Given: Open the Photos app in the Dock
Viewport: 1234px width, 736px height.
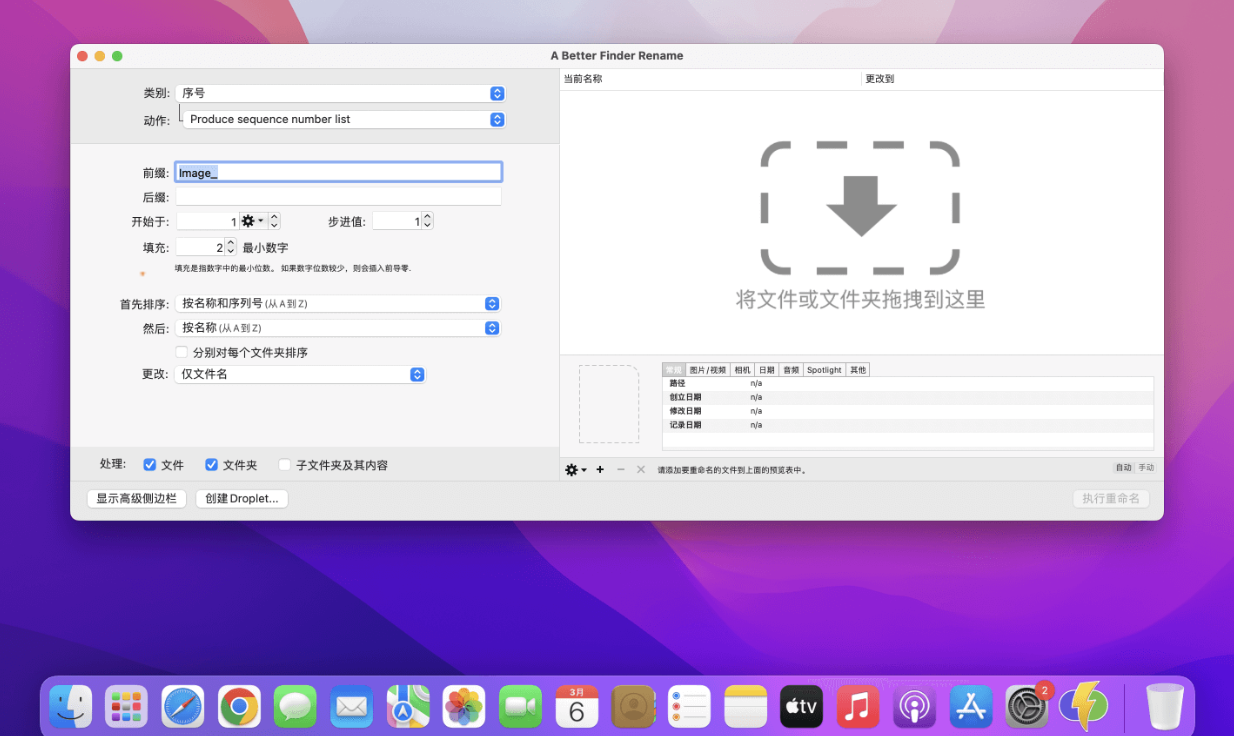Looking at the screenshot, I should pyautogui.click(x=464, y=706).
